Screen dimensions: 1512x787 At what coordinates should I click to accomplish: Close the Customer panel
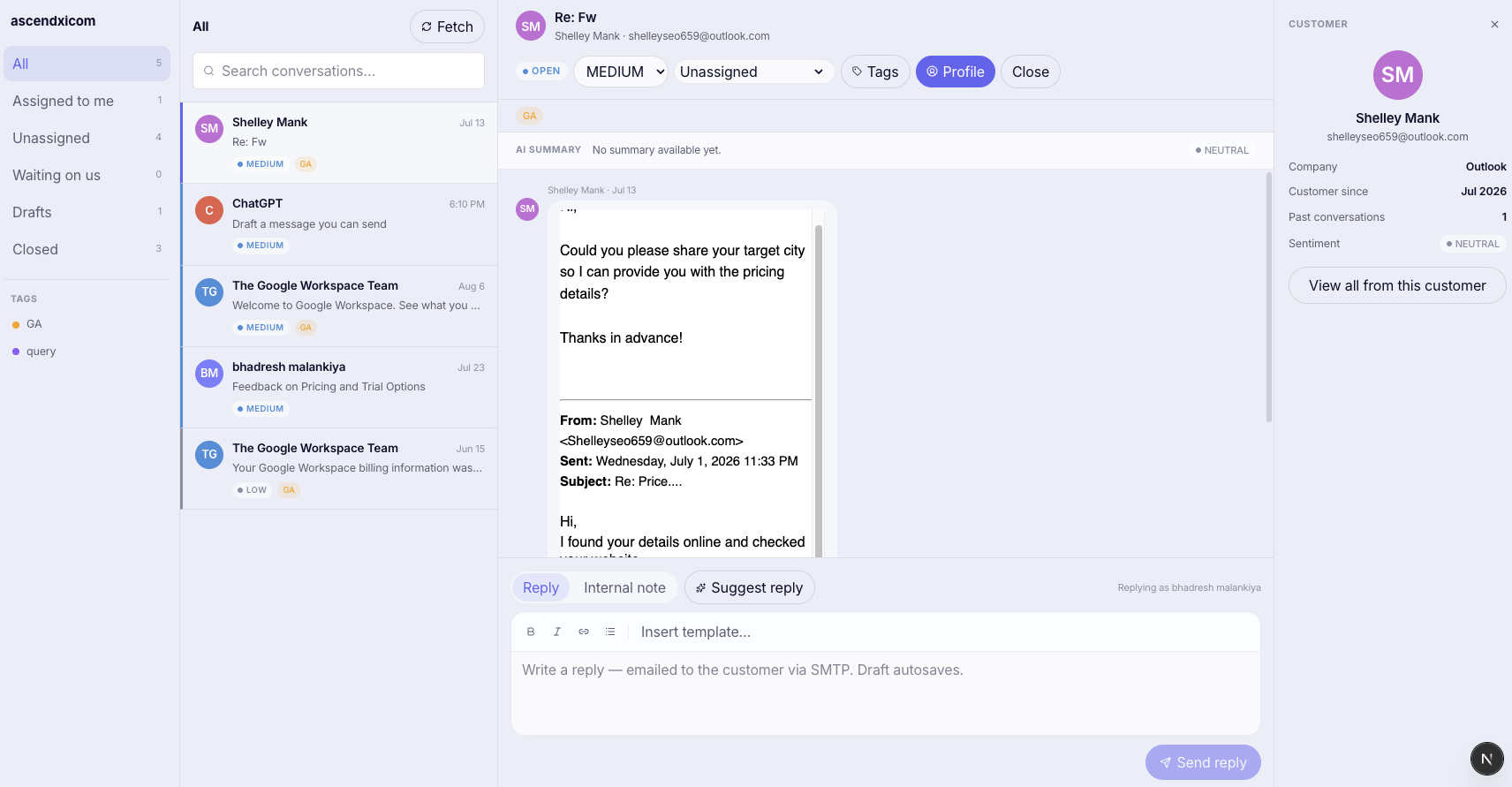click(1494, 25)
